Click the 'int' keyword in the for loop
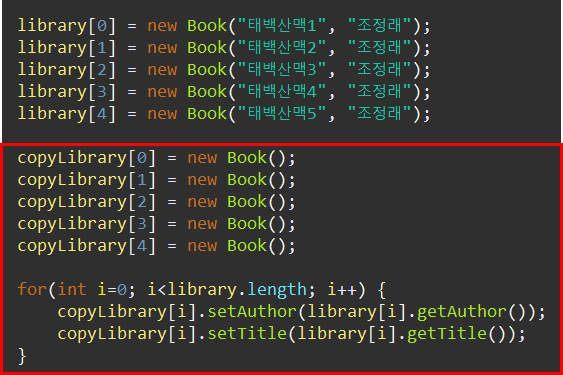 tap(72, 290)
